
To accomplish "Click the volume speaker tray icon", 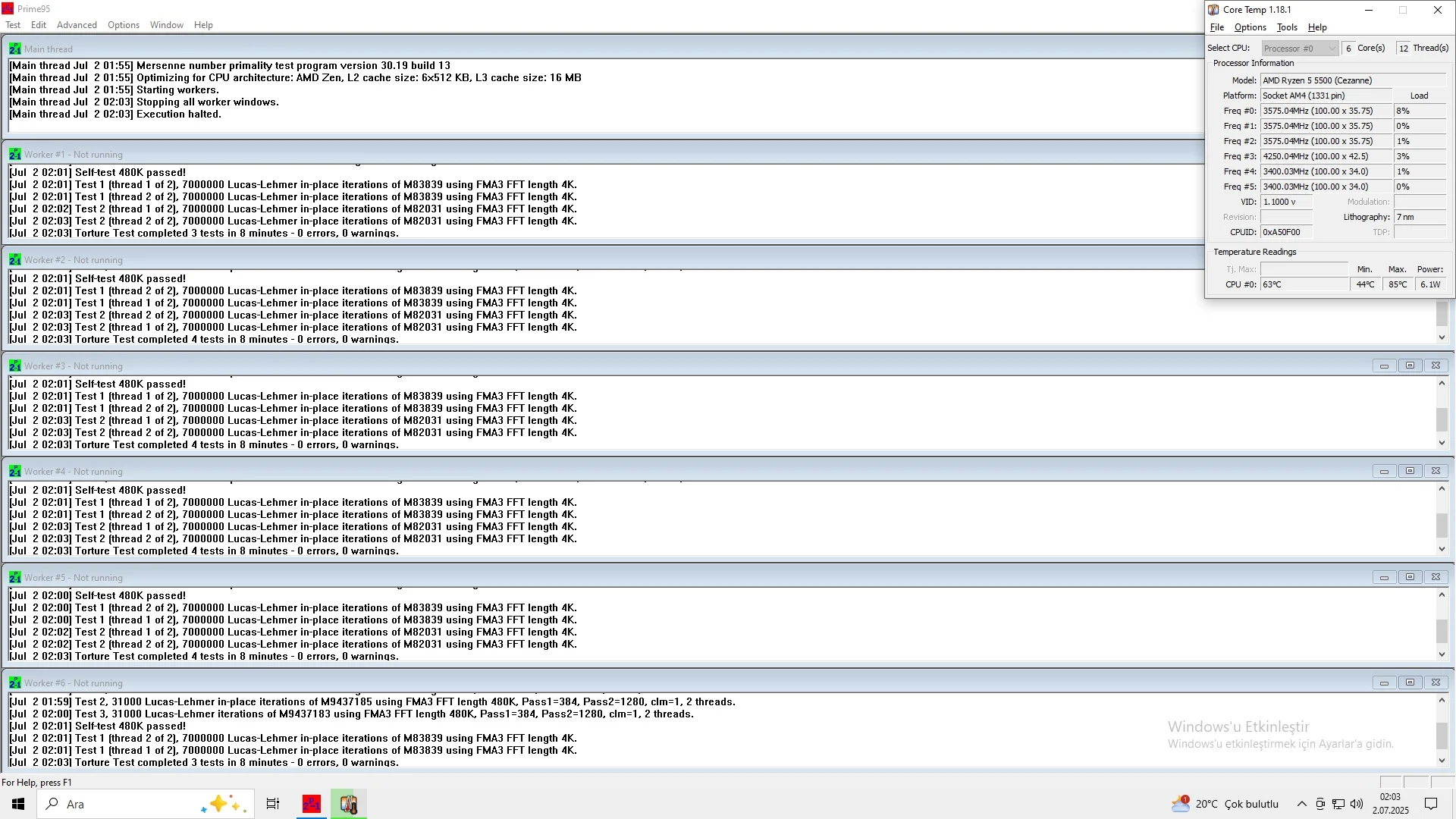I will 1357,804.
